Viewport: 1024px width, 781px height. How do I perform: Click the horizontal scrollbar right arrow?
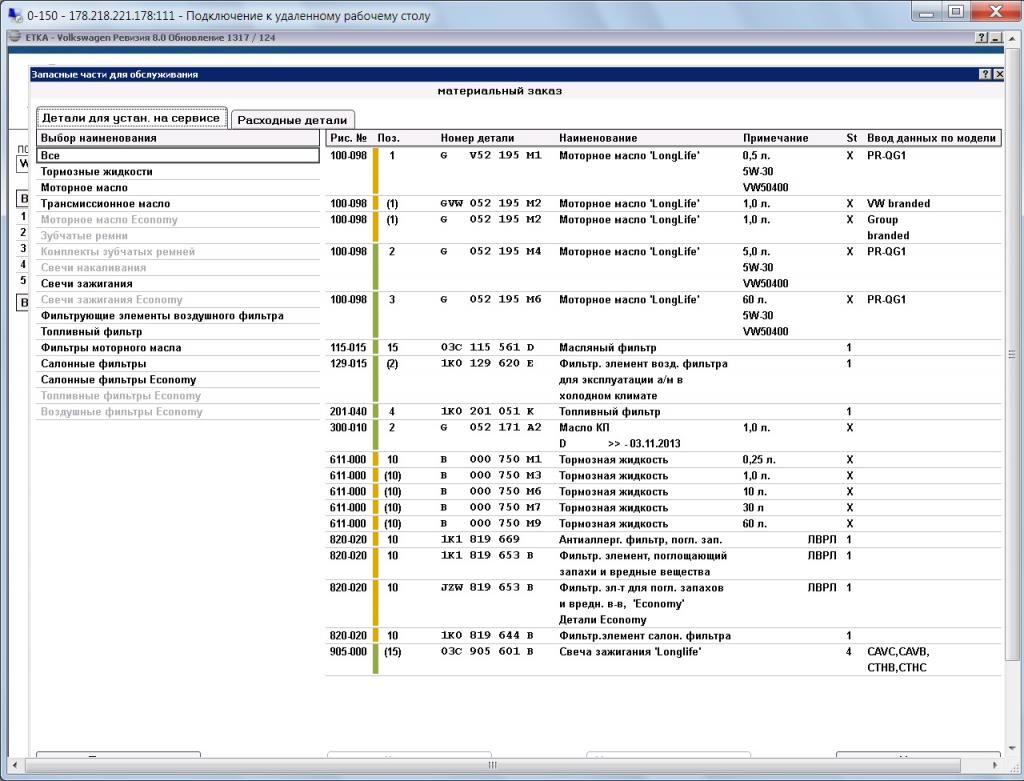[995, 765]
